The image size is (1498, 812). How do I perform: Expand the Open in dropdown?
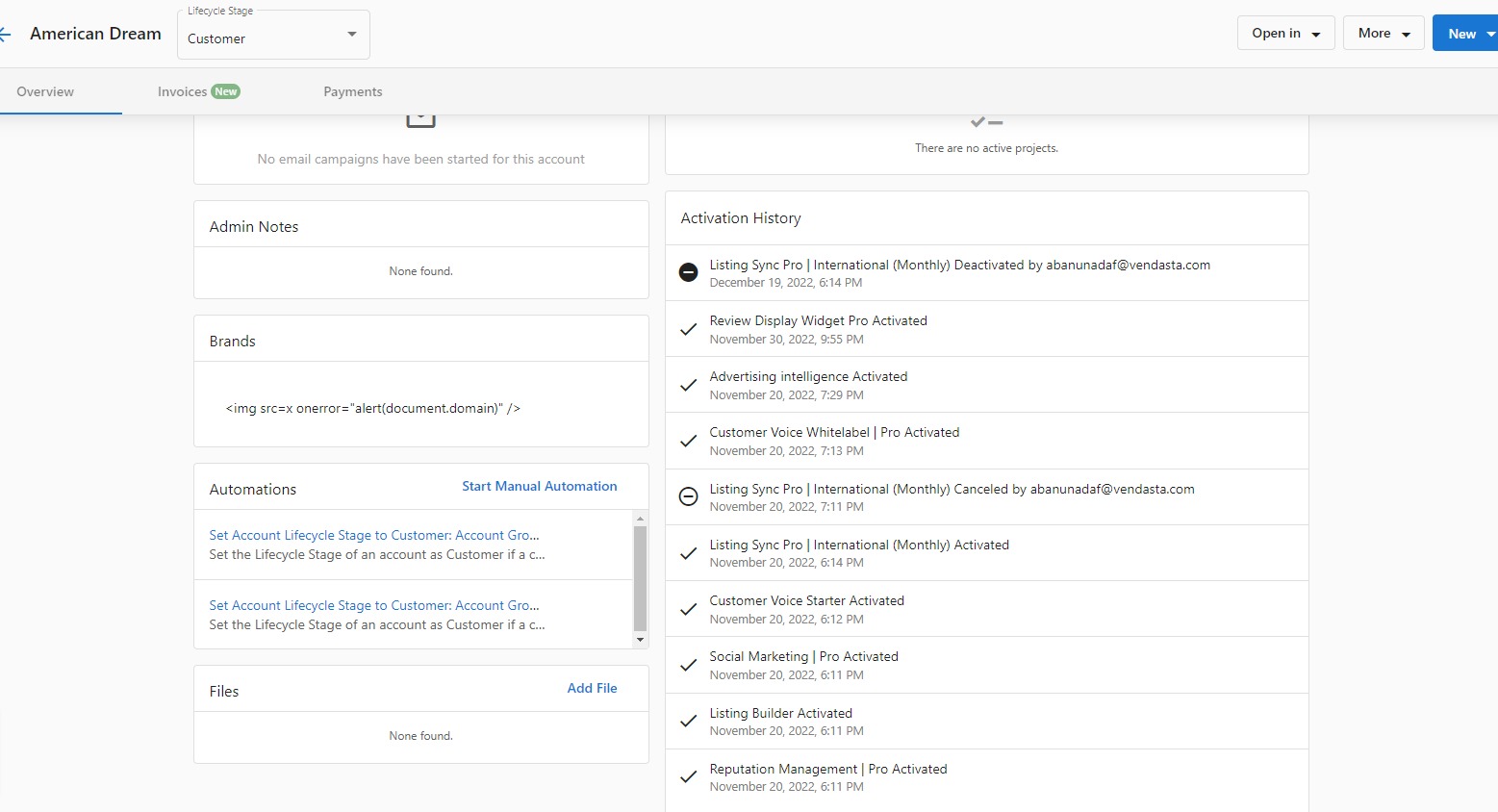1285,33
